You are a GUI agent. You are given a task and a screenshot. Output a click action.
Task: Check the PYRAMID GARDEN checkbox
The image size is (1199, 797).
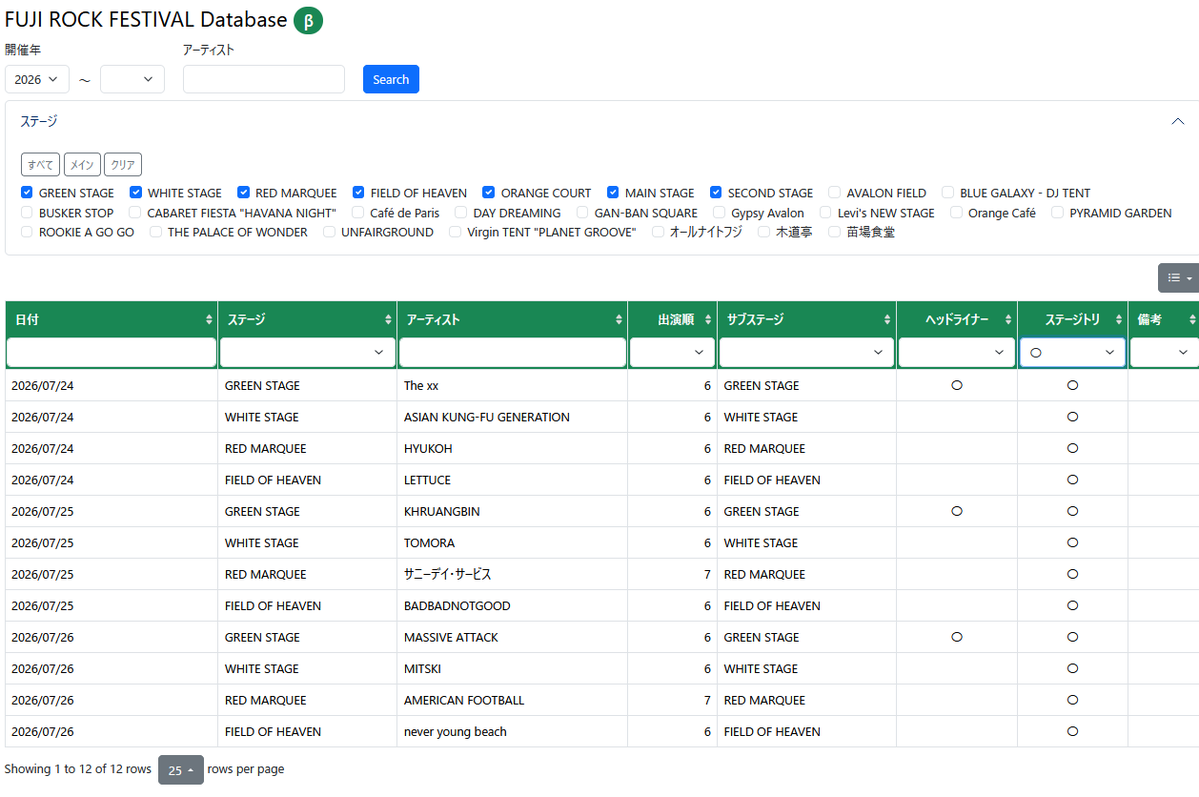pyautogui.click(x=1057, y=212)
